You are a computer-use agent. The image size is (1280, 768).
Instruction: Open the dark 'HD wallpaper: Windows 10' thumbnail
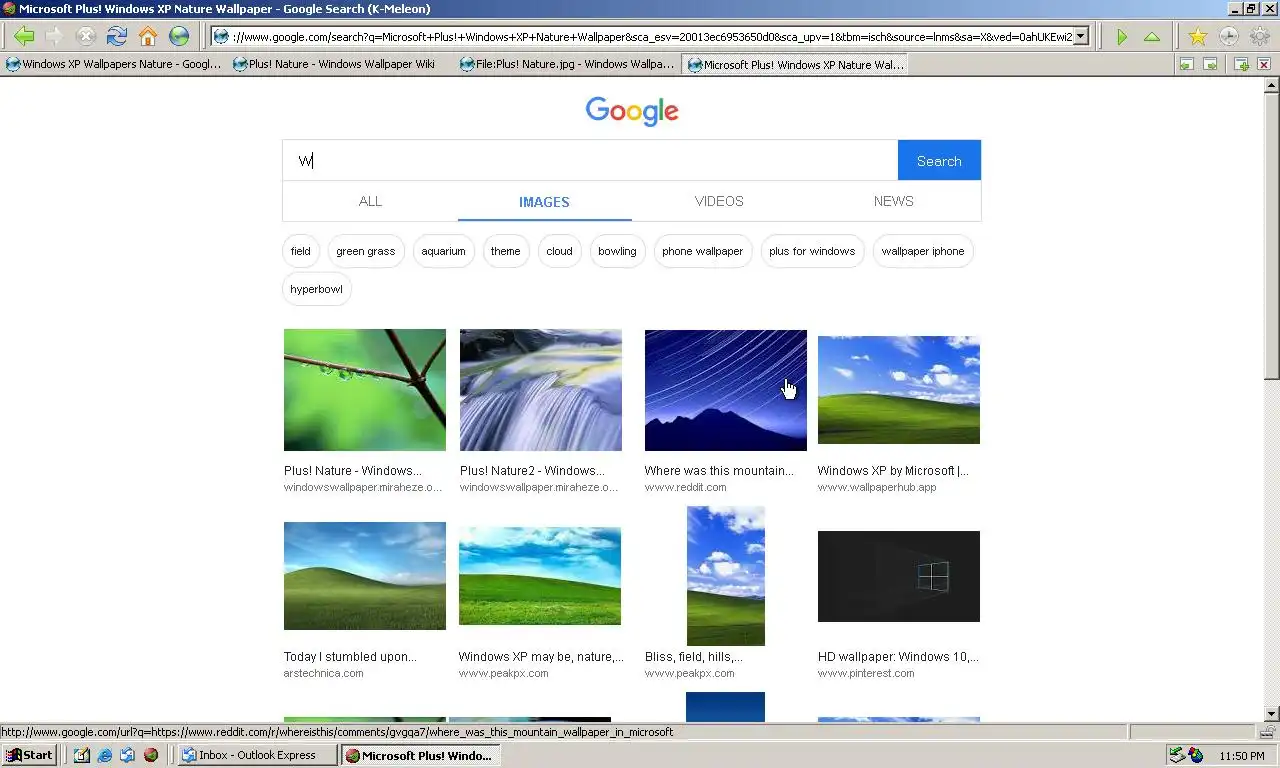click(x=899, y=576)
